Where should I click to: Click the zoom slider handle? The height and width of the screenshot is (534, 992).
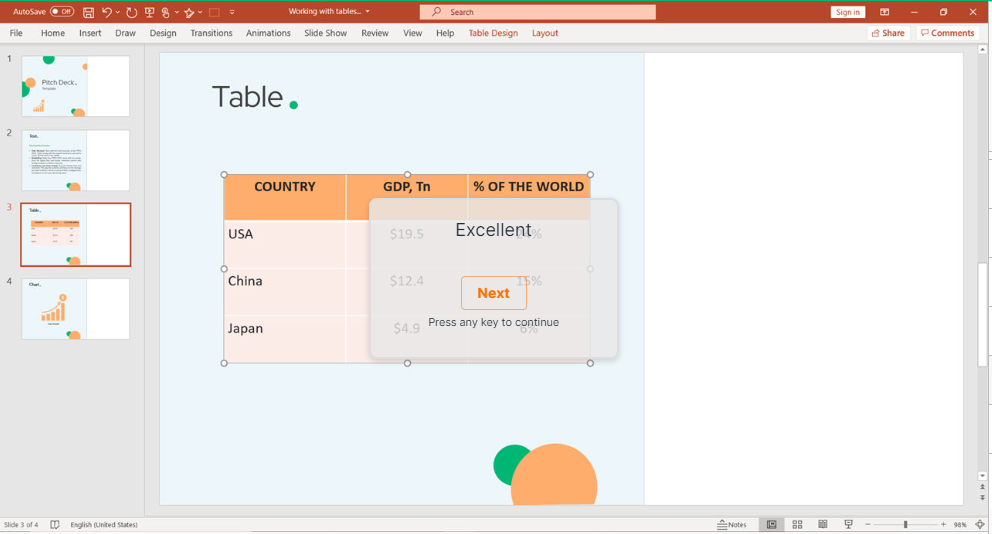(905, 525)
